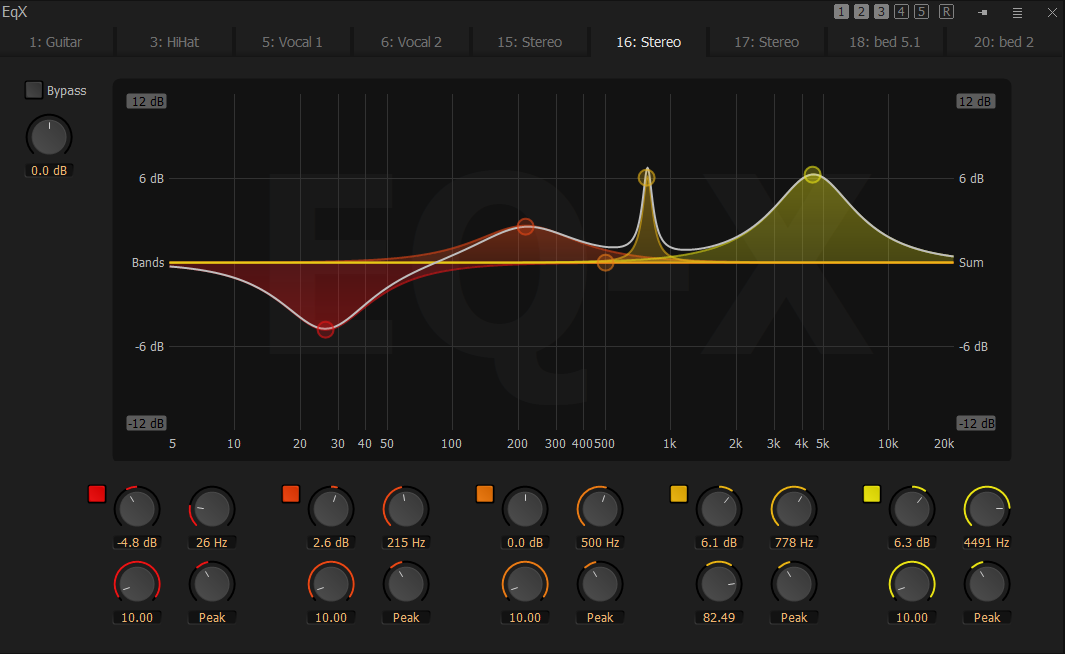Select preset slot 2

pyautogui.click(x=860, y=11)
